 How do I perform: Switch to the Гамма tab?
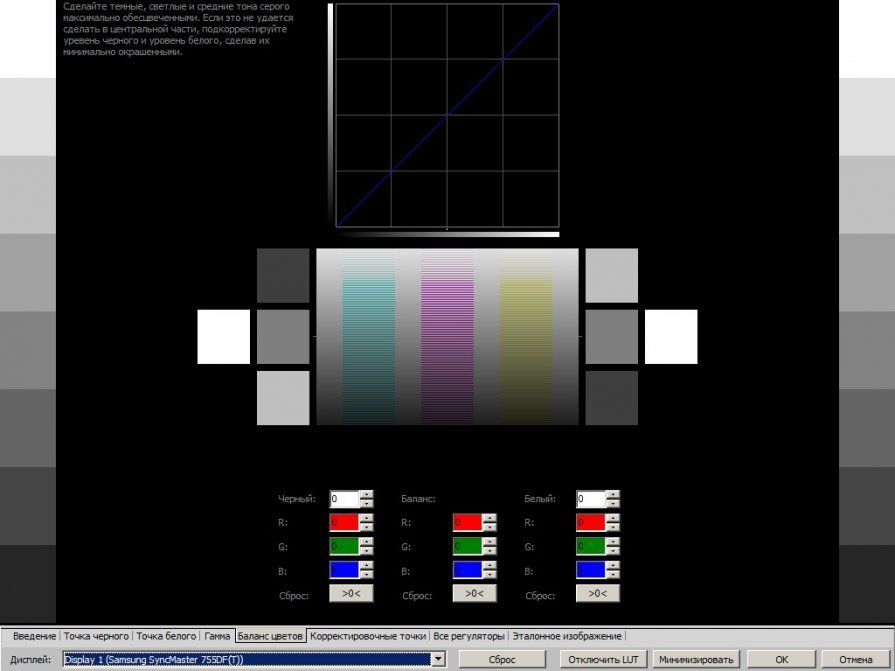point(217,636)
